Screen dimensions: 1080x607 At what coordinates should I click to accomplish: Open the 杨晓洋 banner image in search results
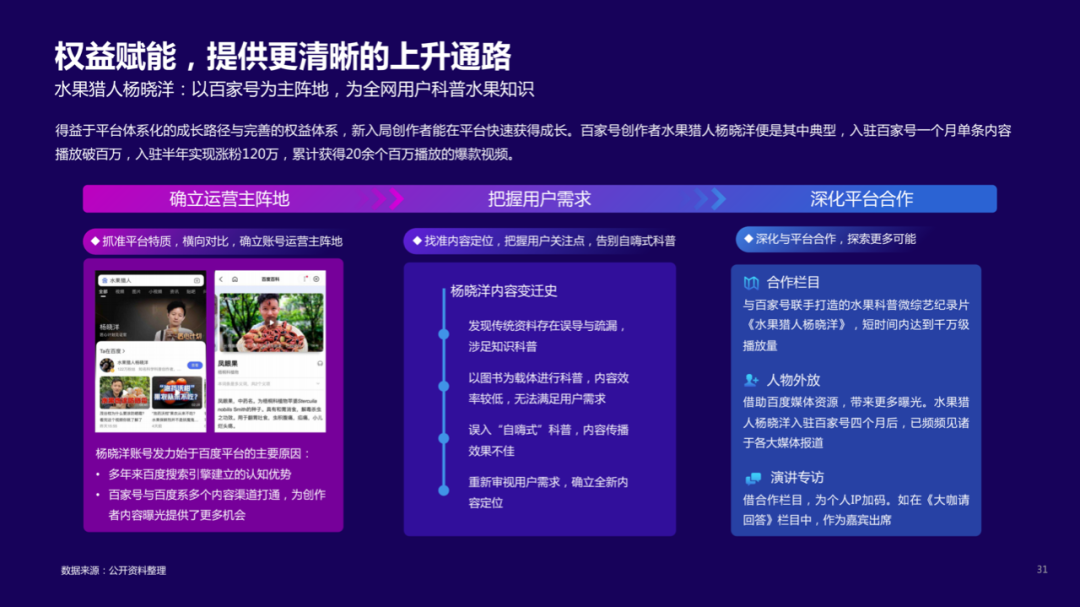click(x=151, y=319)
